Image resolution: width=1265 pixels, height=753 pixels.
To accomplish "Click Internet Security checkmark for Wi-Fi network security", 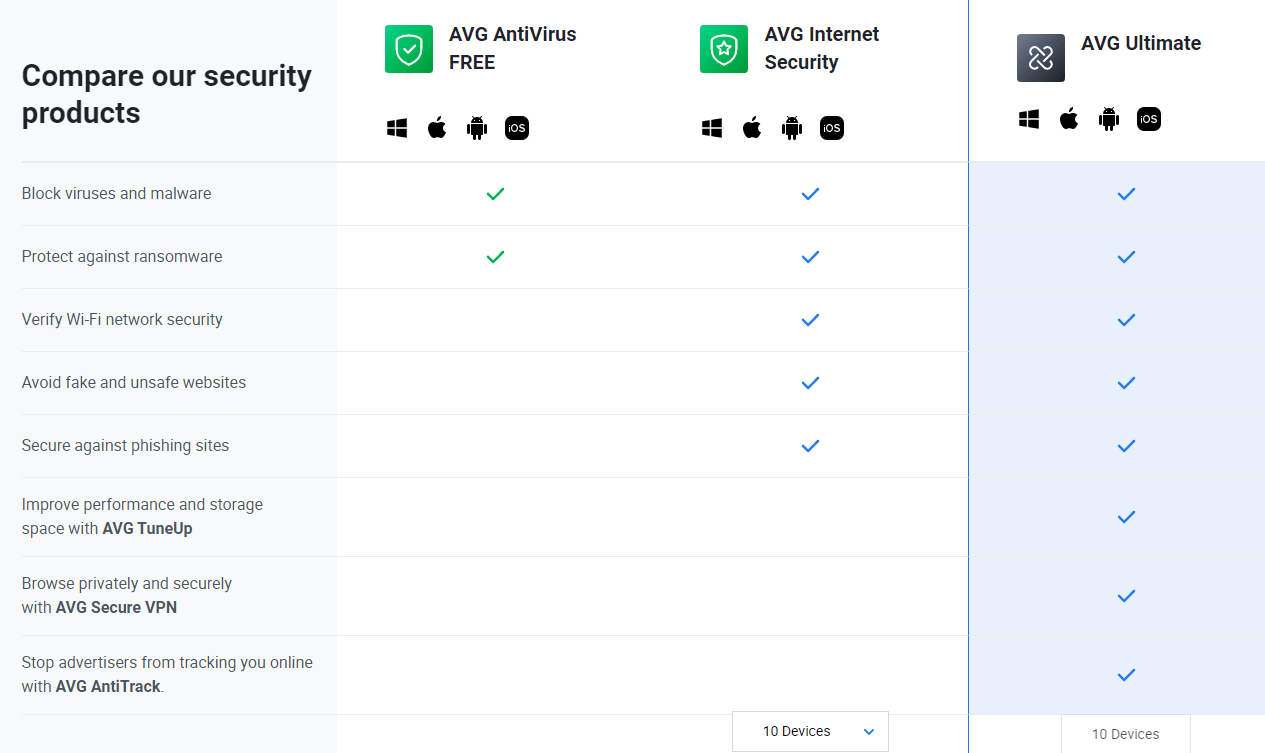I will (x=810, y=320).
